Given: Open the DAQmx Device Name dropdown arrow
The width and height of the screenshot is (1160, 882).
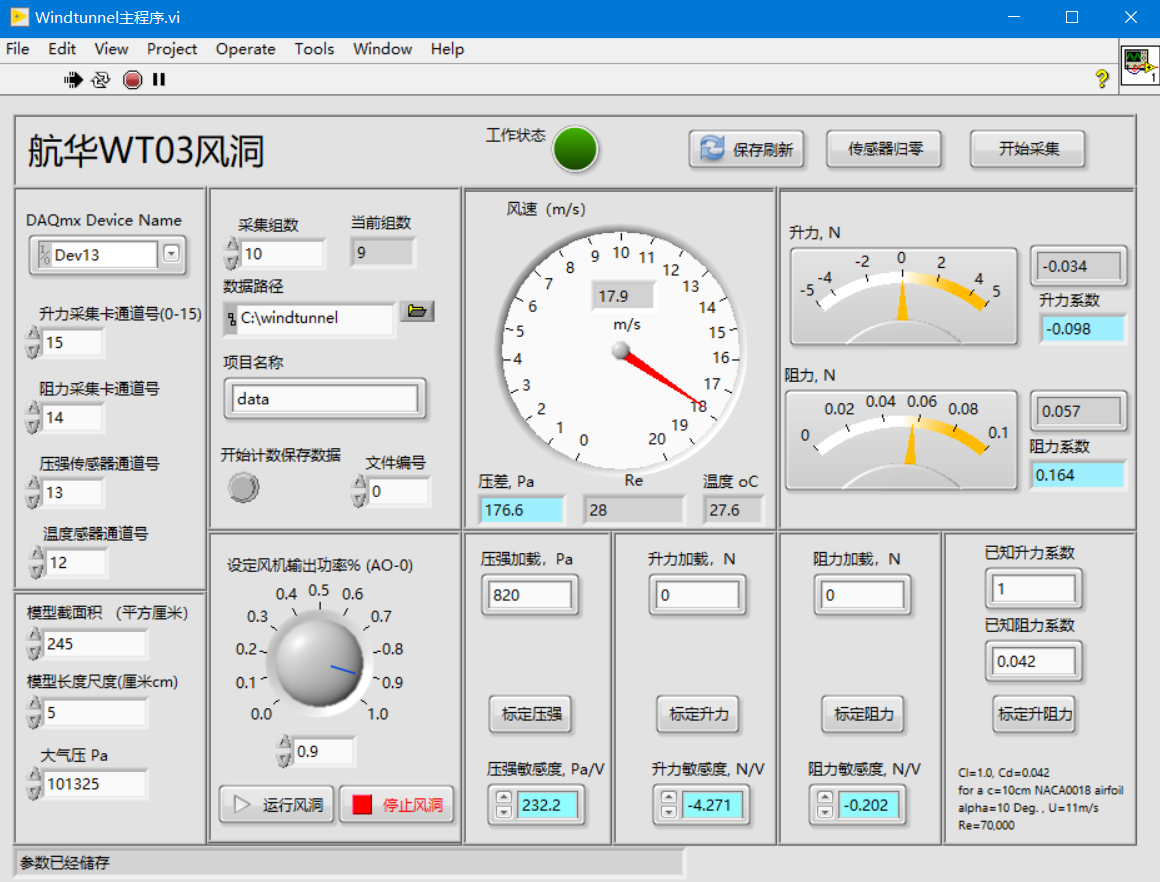Looking at the screenshot, I should click(171, 254).
